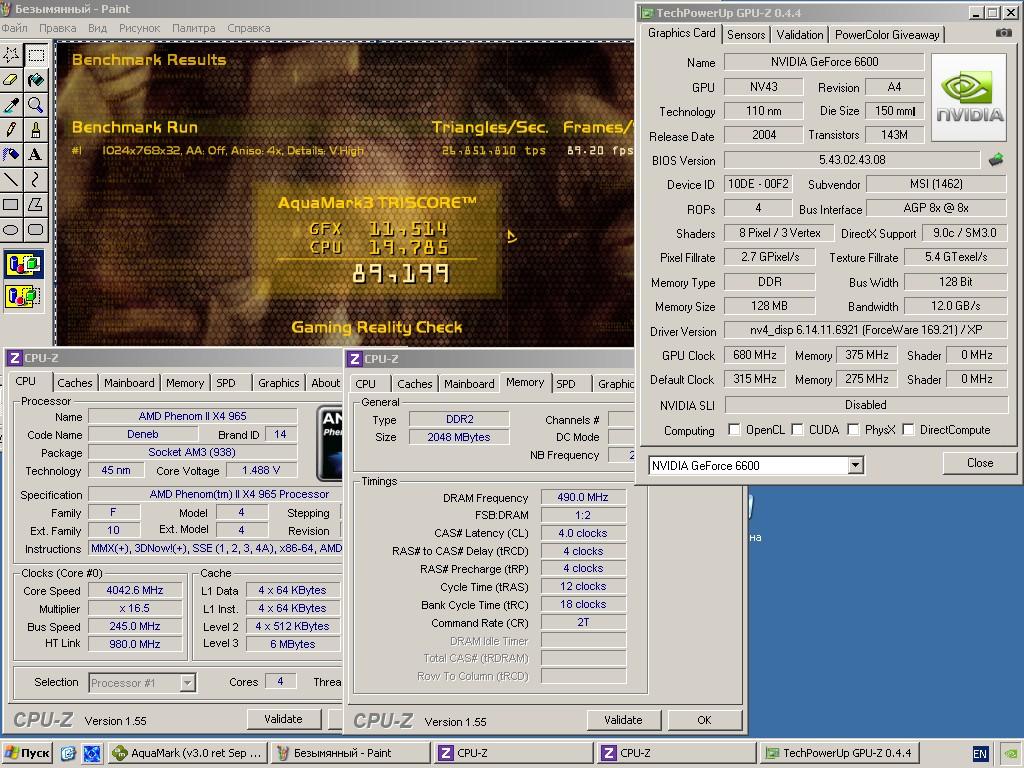Enable the PhysX checkbox
The width and height of the screenshot is (1024, 768).
click(x=853, y=430)
